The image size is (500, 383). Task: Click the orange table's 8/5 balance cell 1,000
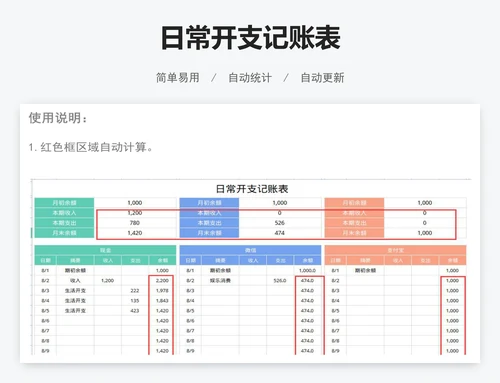[x=452, y=310]
